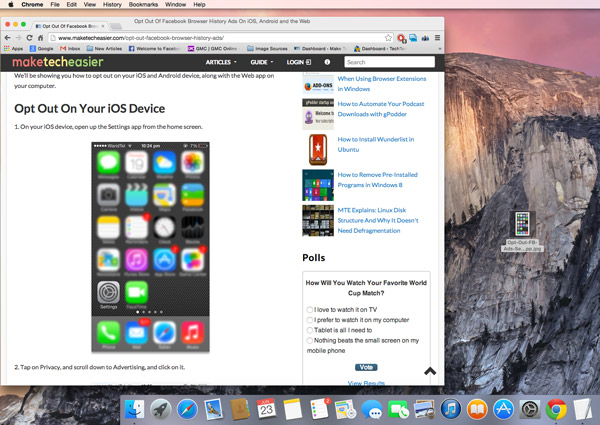Open Safari compass icon in Dock
600x425 pixels.
click(187, 409)
